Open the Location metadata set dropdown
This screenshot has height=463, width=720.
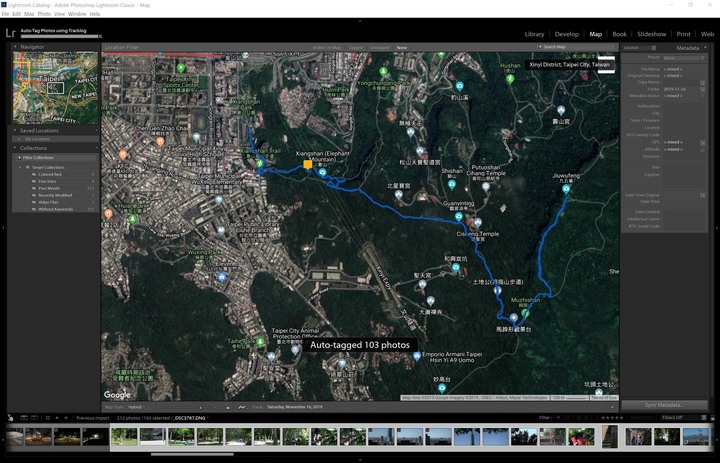point(641,48)
